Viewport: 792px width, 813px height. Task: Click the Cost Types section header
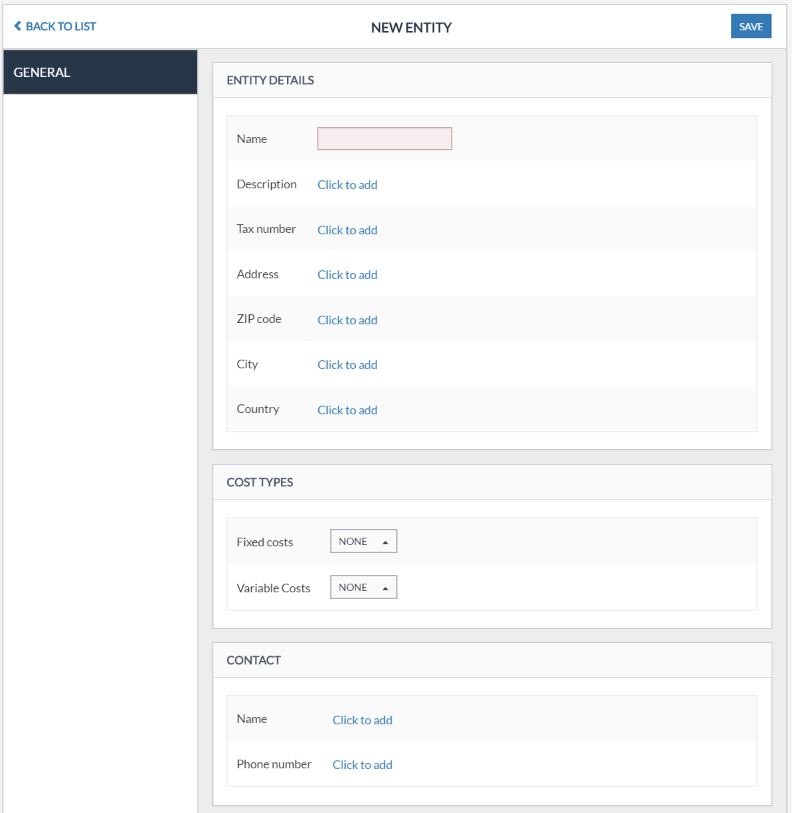260,482
